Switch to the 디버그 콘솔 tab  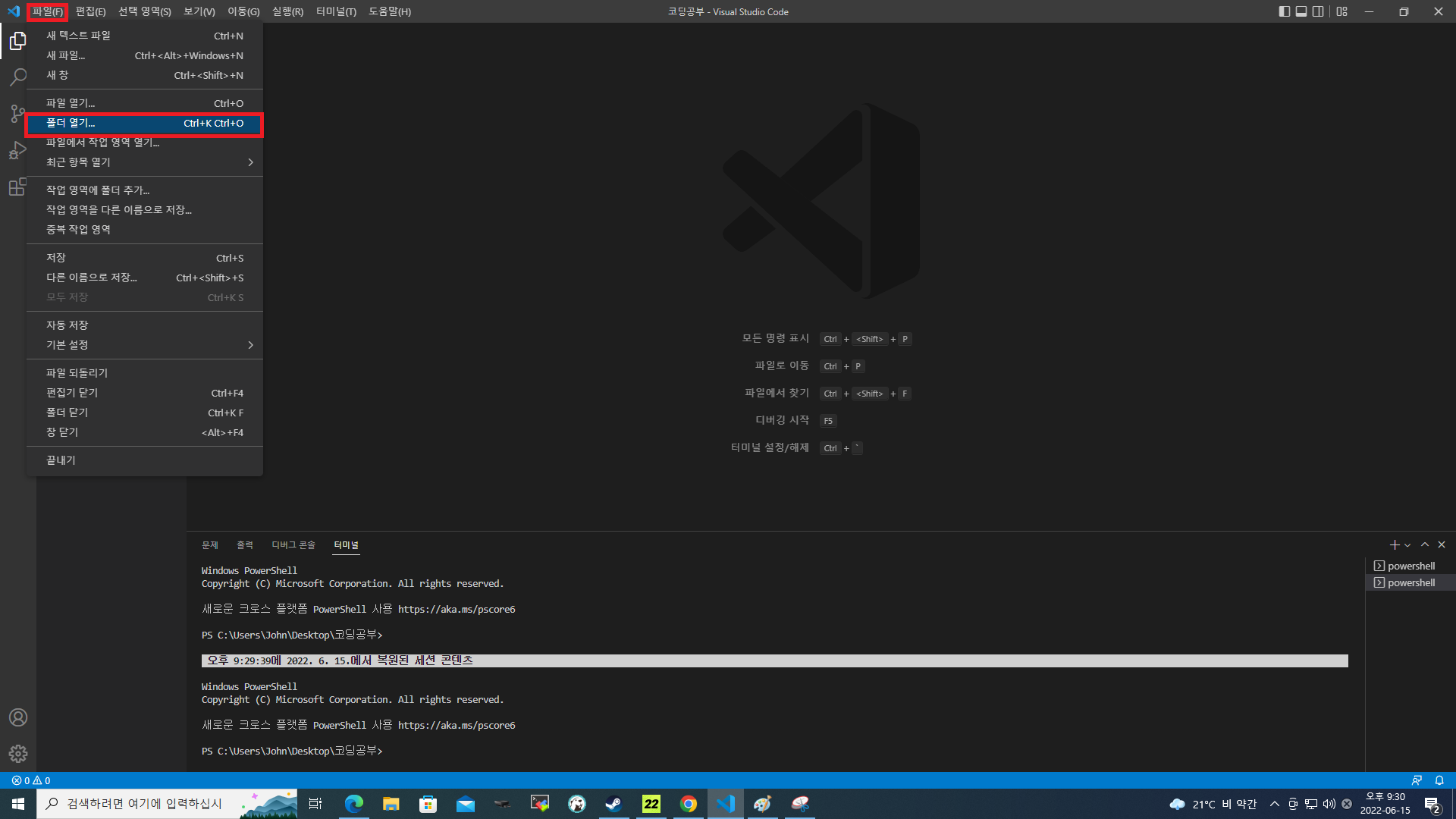[x=293, y=545]
